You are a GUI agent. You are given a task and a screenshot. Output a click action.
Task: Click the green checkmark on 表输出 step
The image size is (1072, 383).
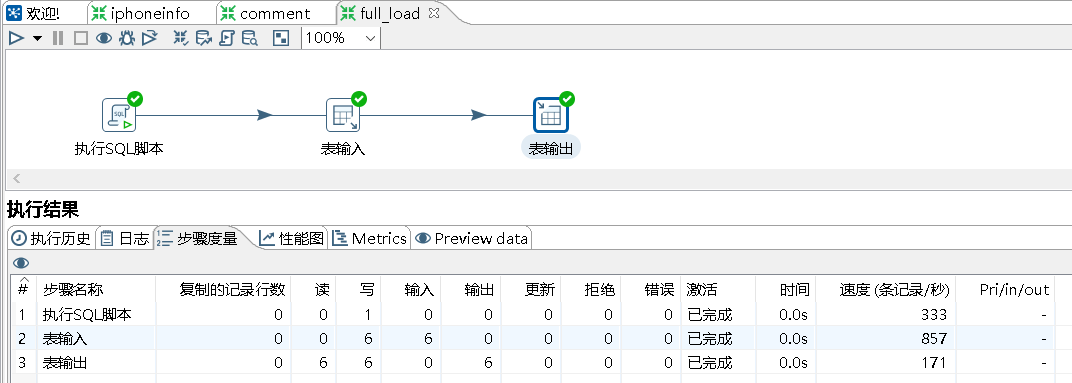(x=567, y=99)
